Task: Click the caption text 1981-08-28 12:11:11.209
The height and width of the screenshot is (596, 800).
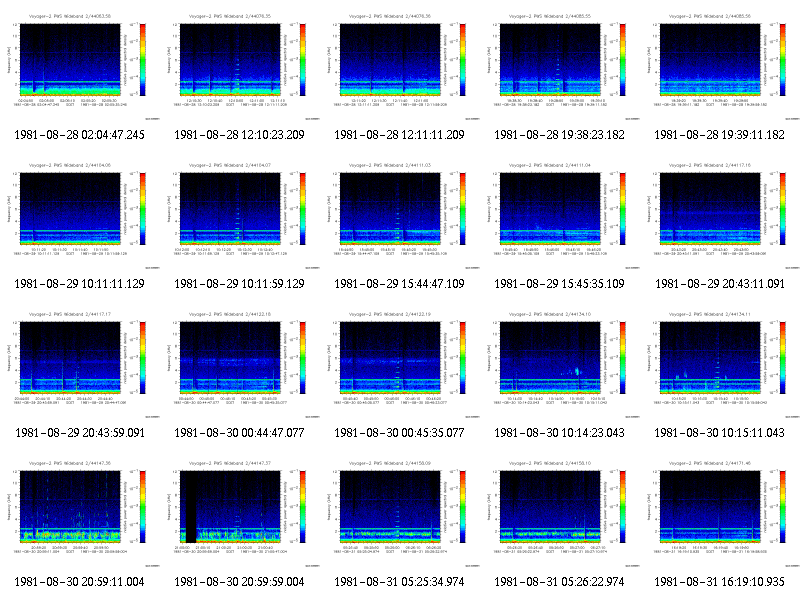Action: pyautogui.click(x=399, y=135)
